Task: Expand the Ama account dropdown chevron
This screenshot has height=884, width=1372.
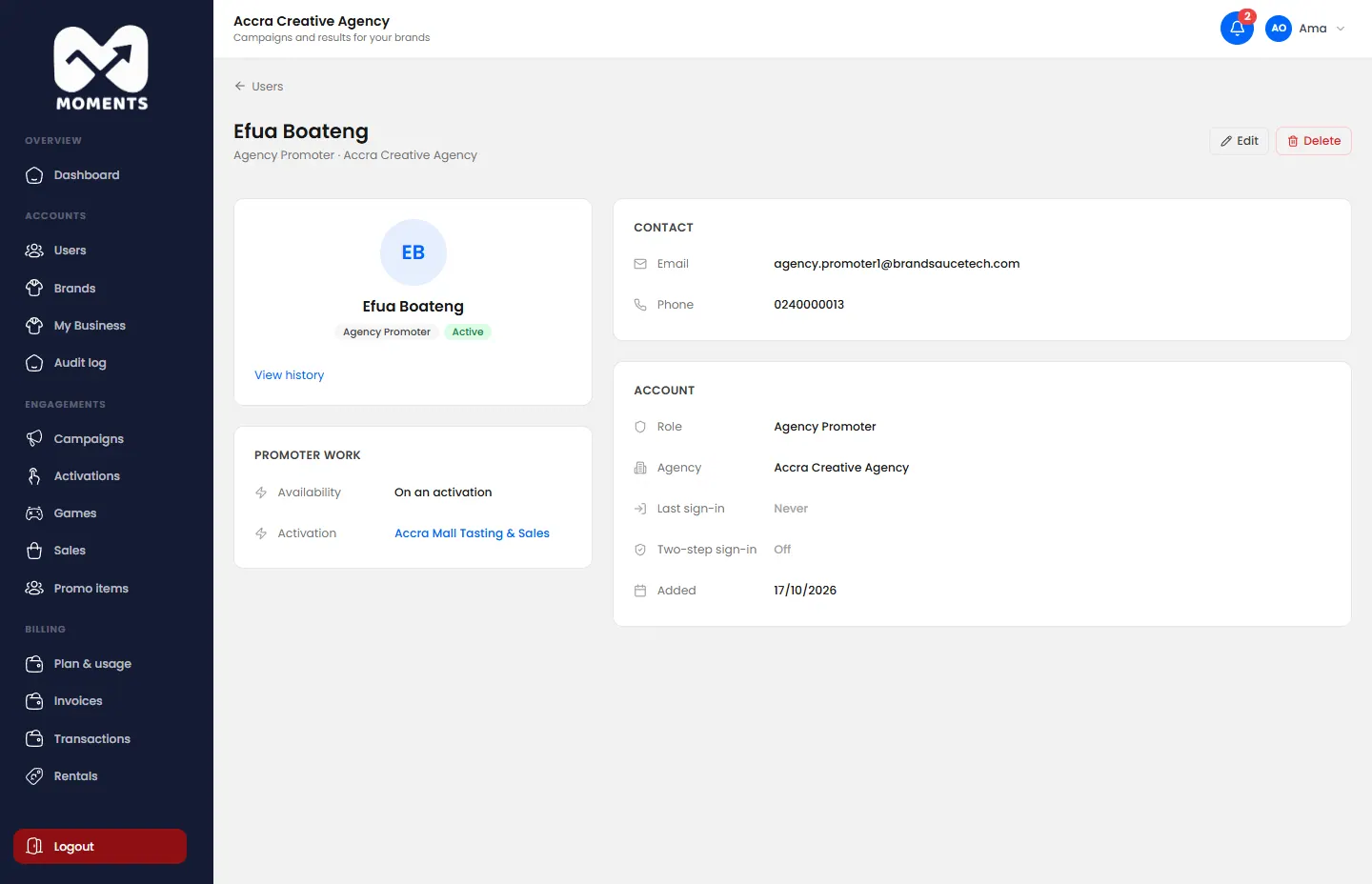Action: point(1341,29)
